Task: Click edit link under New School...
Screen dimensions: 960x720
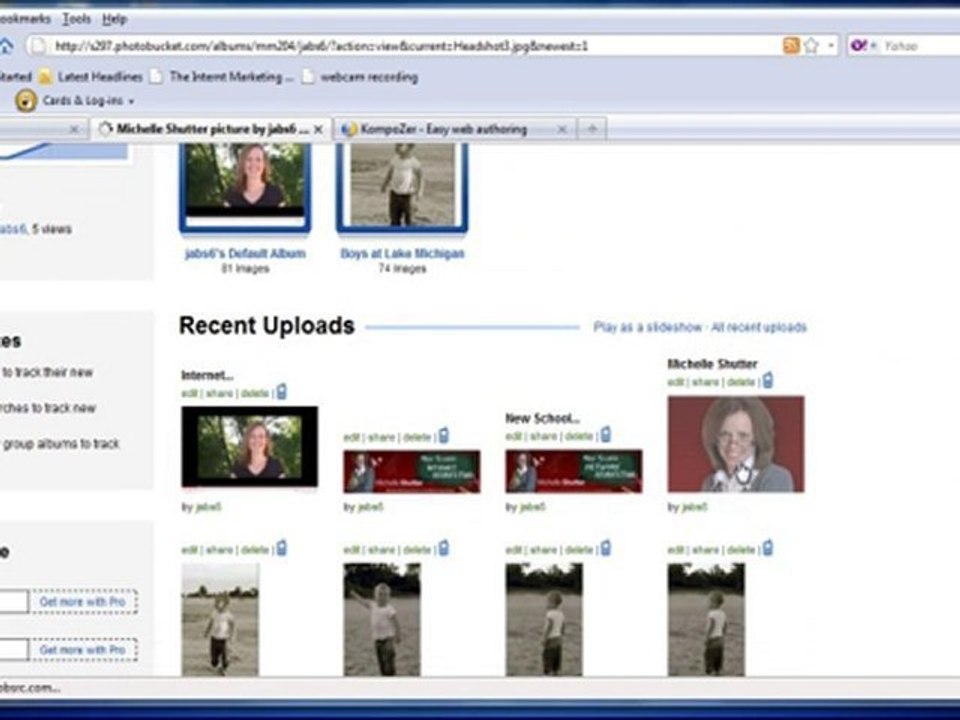Action: pyautogui.click(x=513, y=437)
